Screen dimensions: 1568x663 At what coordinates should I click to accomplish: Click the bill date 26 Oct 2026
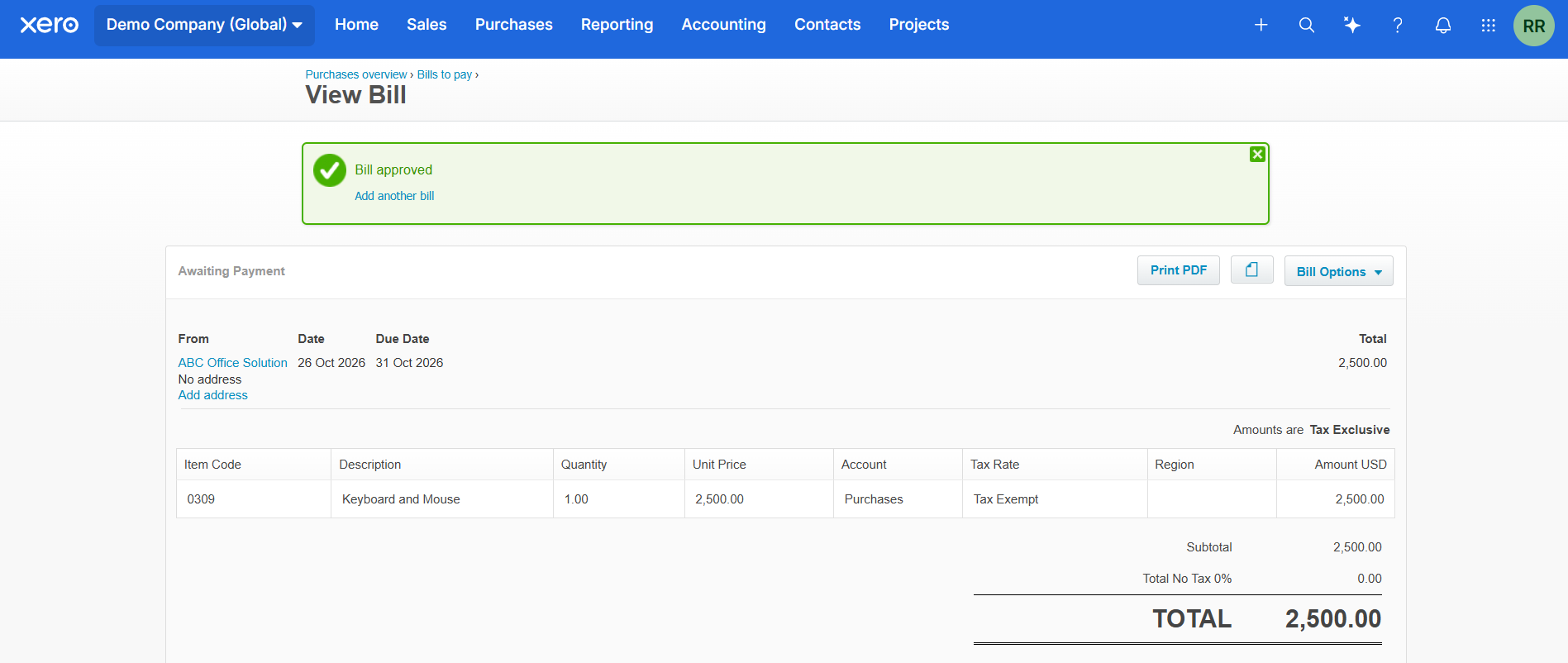pyautogui.click(x=331, y=363)
